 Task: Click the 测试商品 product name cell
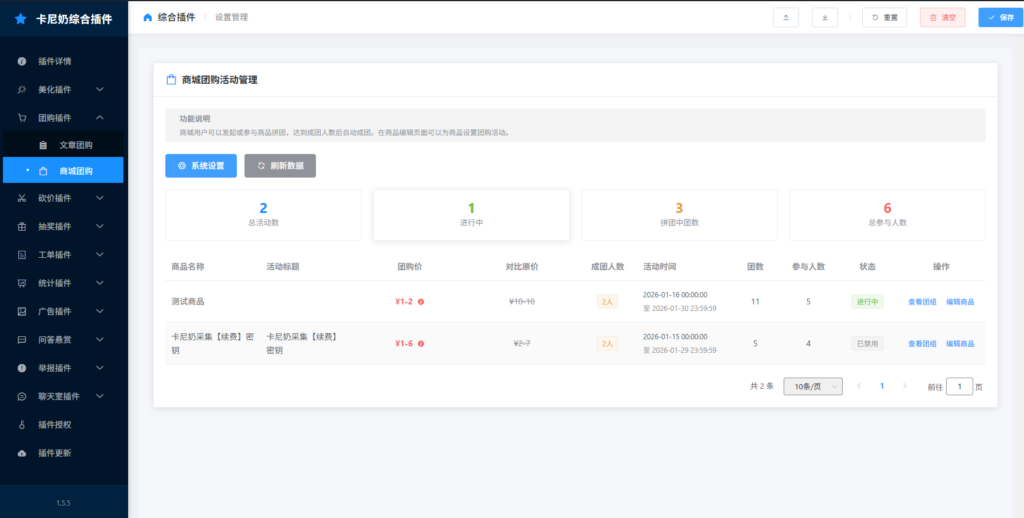(188, 302)
